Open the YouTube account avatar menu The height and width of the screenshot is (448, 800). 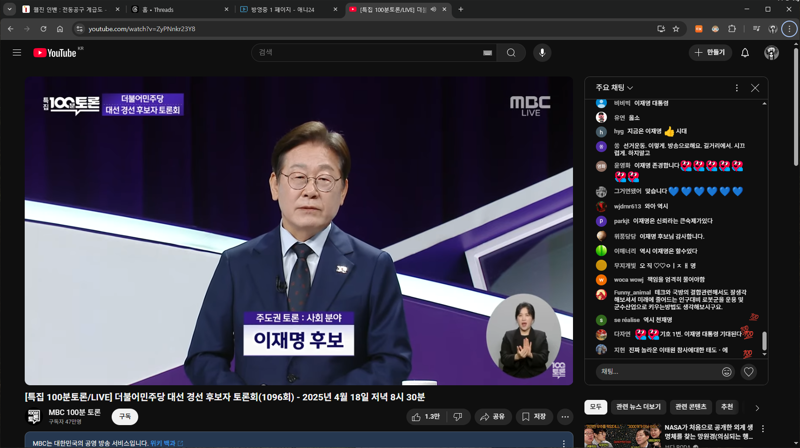click(x=771, y=53)
